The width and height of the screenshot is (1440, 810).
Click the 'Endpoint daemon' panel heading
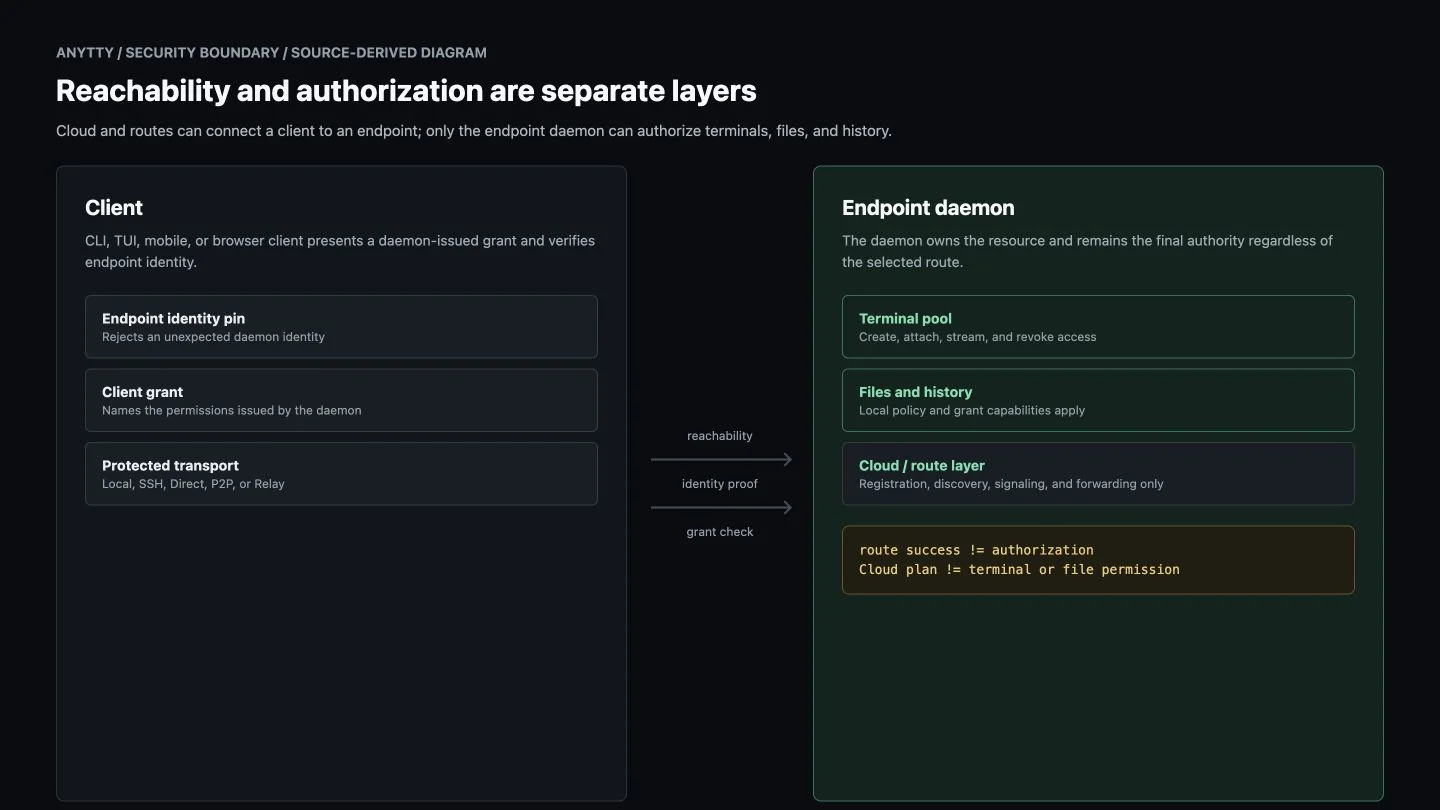point(928,208)
